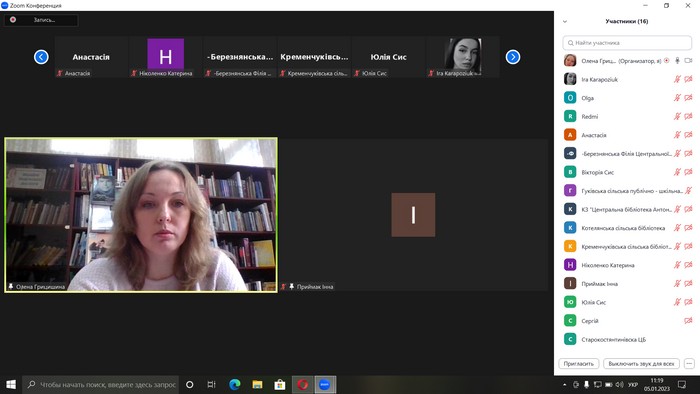Switch keyboard language УКР in tray
Viewport: 700px width, 394px height.
pos(633,385)
